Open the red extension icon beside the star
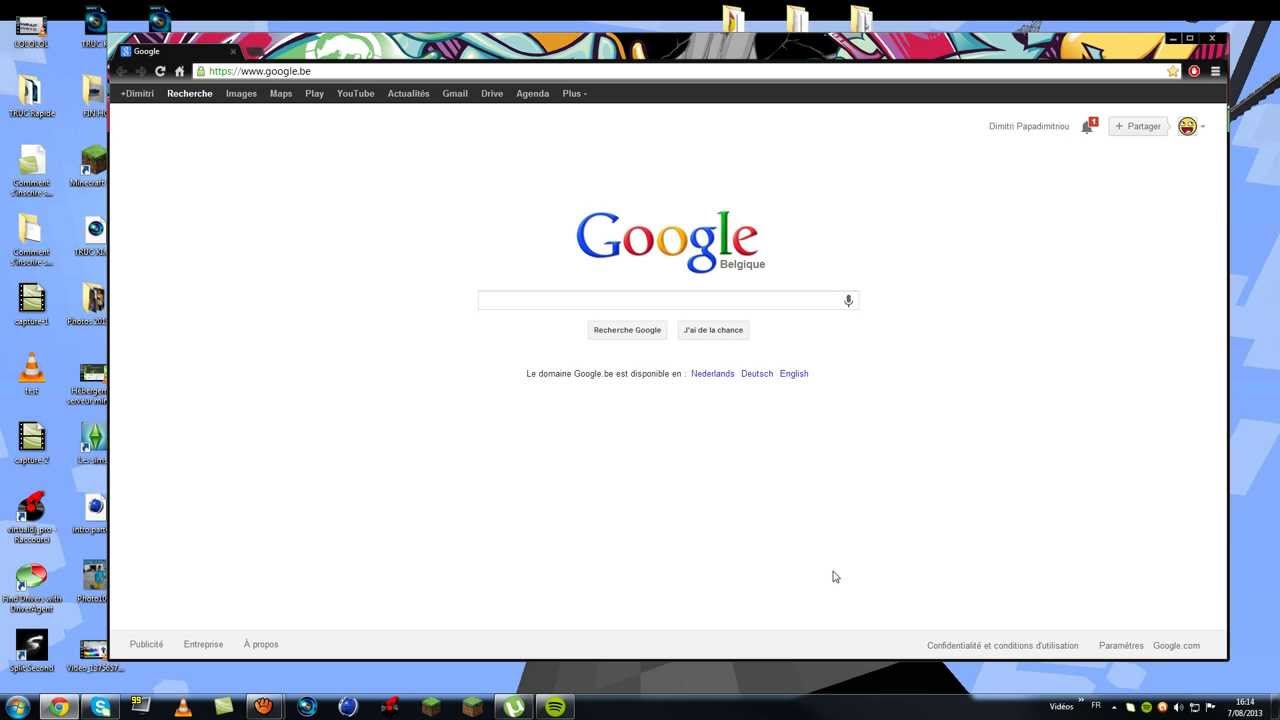The height and width of the screenshot is (720, 1280). tap(1194, 72)
